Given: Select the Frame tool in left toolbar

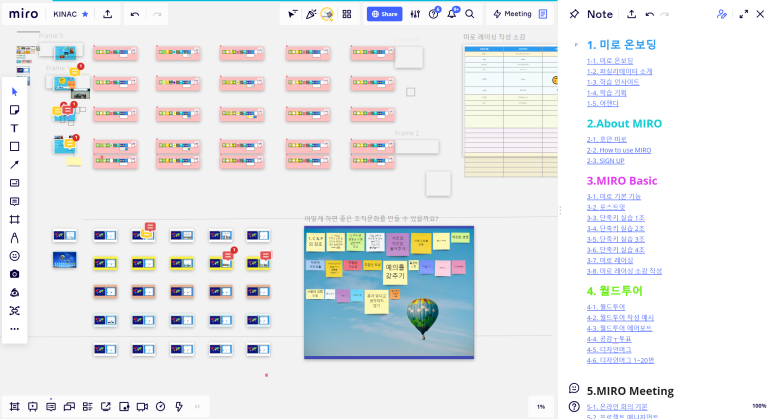Looking at the screenshot, I should (14, 219).
